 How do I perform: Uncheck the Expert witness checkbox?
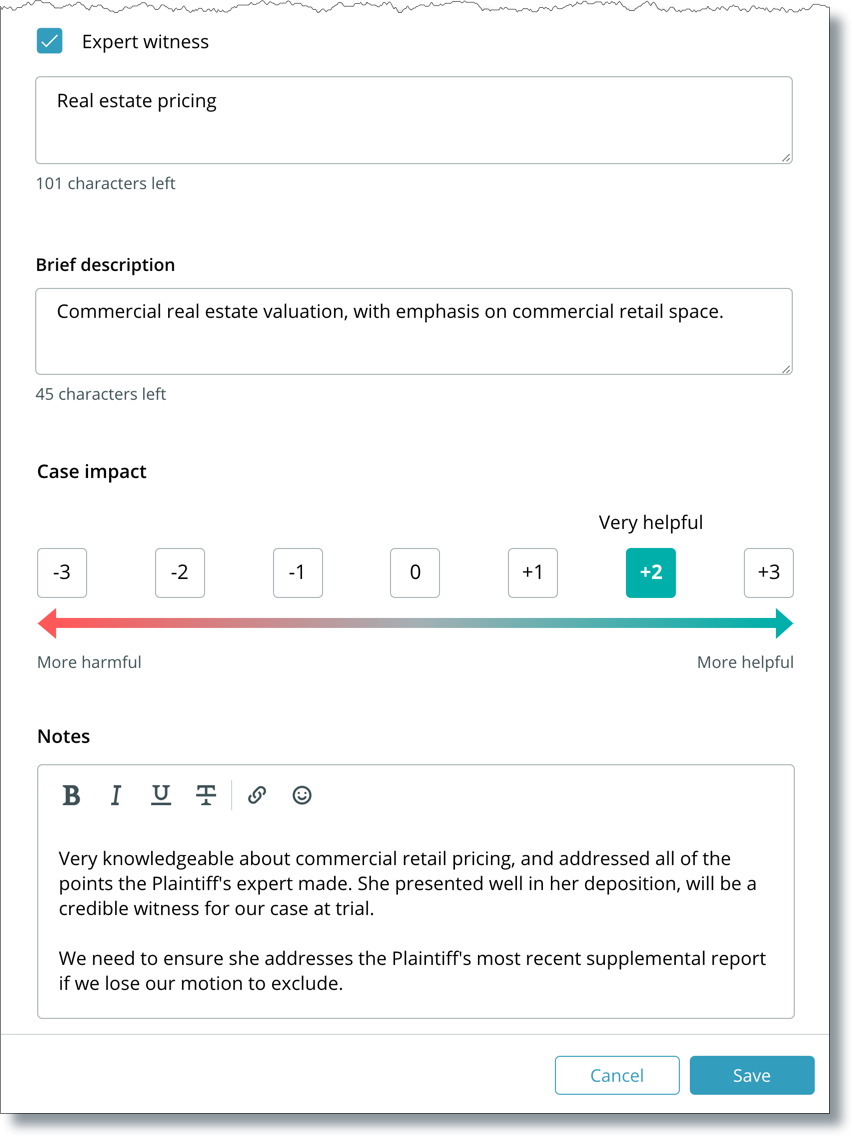click(x=49, y=41)
